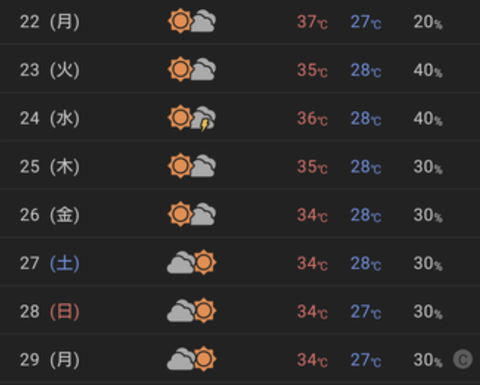Click the 36℃ high temperature for day 24
Image resolution: width=480 pixels, height=385 pixels.
312,119
